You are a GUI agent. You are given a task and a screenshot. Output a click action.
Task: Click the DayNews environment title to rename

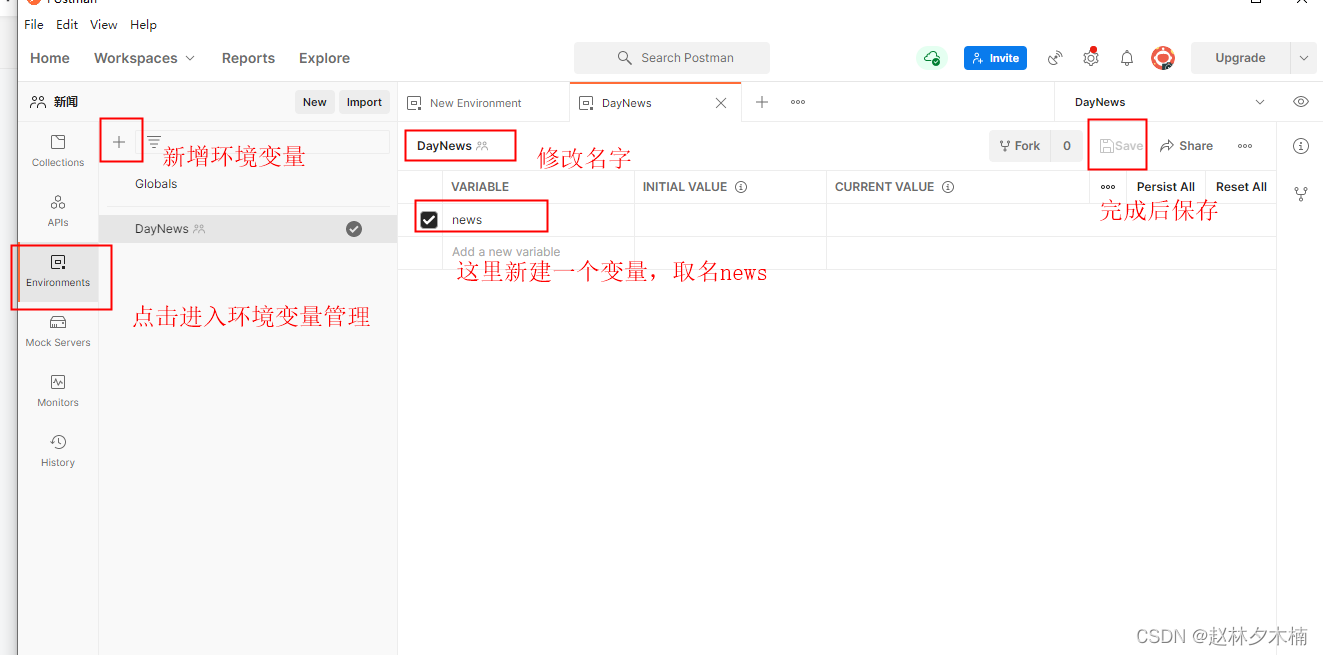point(444,146)
